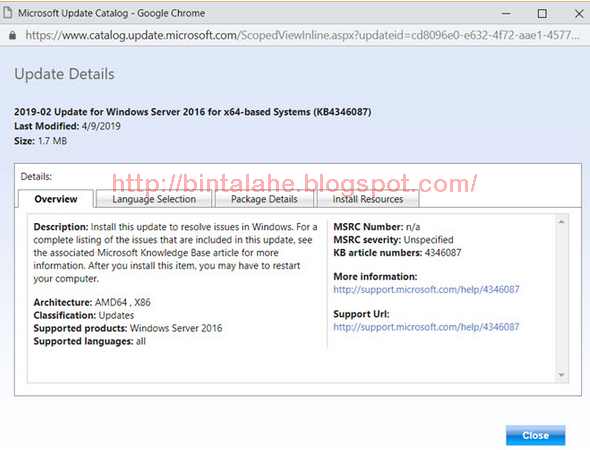Click the 'MSRC Number: n/a' line
This screenshot has height=450, width=590.
pyautogui.click(x=377, y=227)
